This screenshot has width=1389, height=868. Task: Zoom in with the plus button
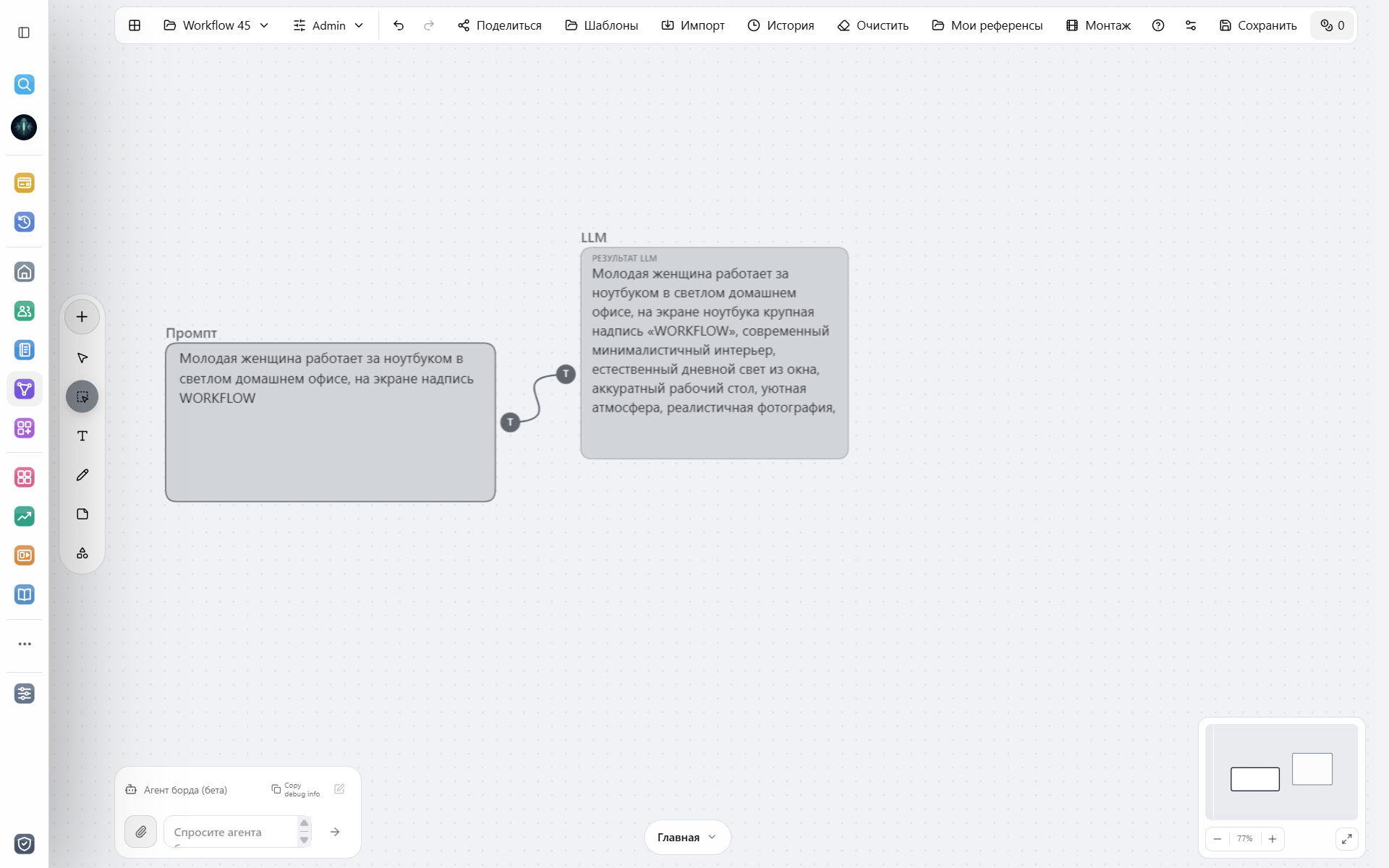point(1273,839)
